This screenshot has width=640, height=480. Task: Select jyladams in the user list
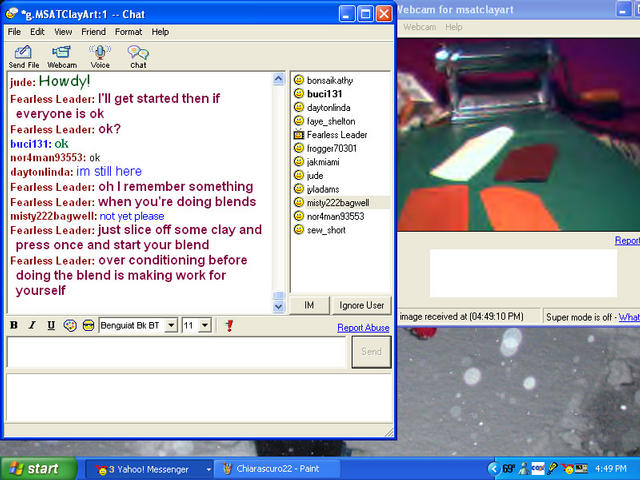click(x=323, y=189)
